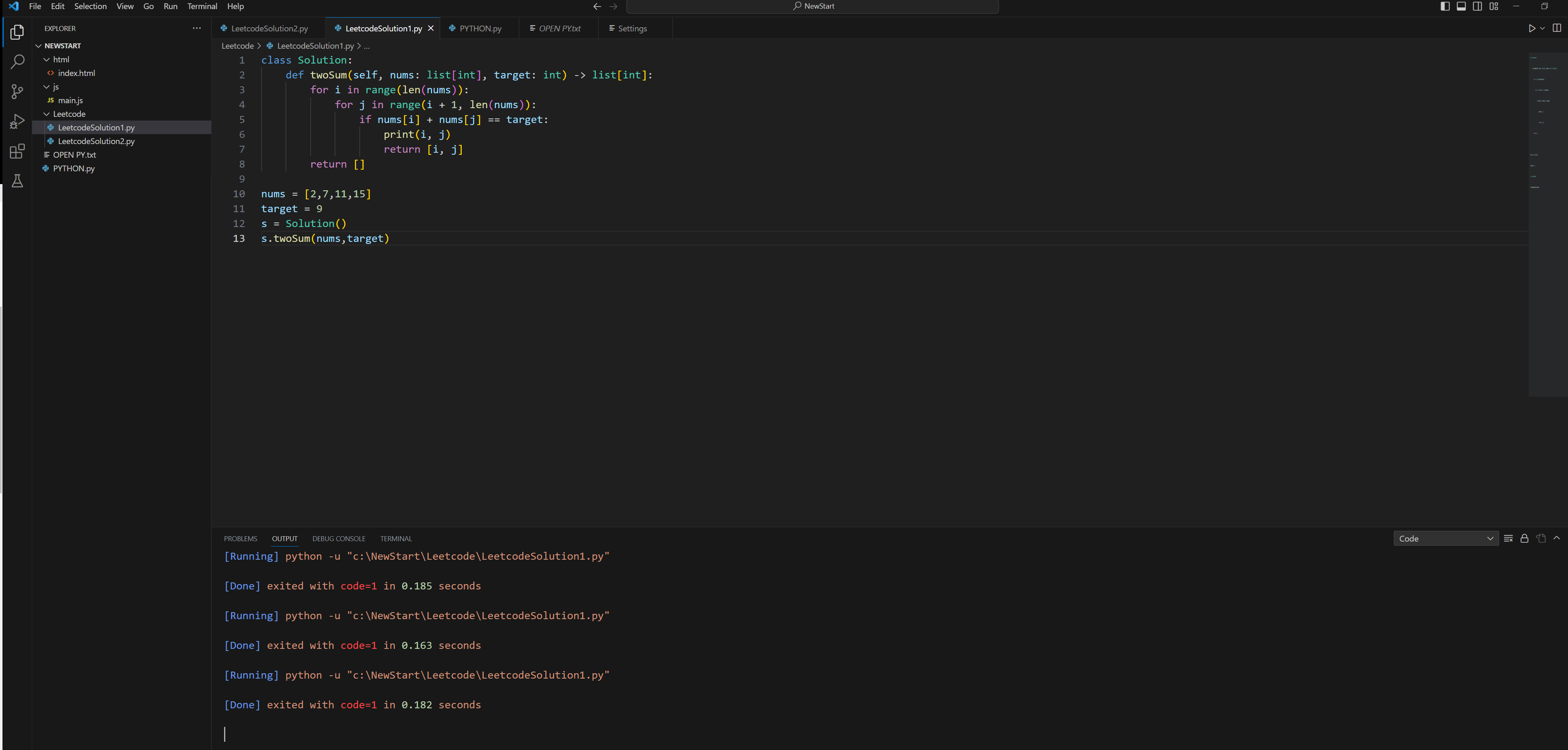This screenshot has height=750, width=1568.
Task: Open the Testing flask icon
Action: [x=17, y=182]
